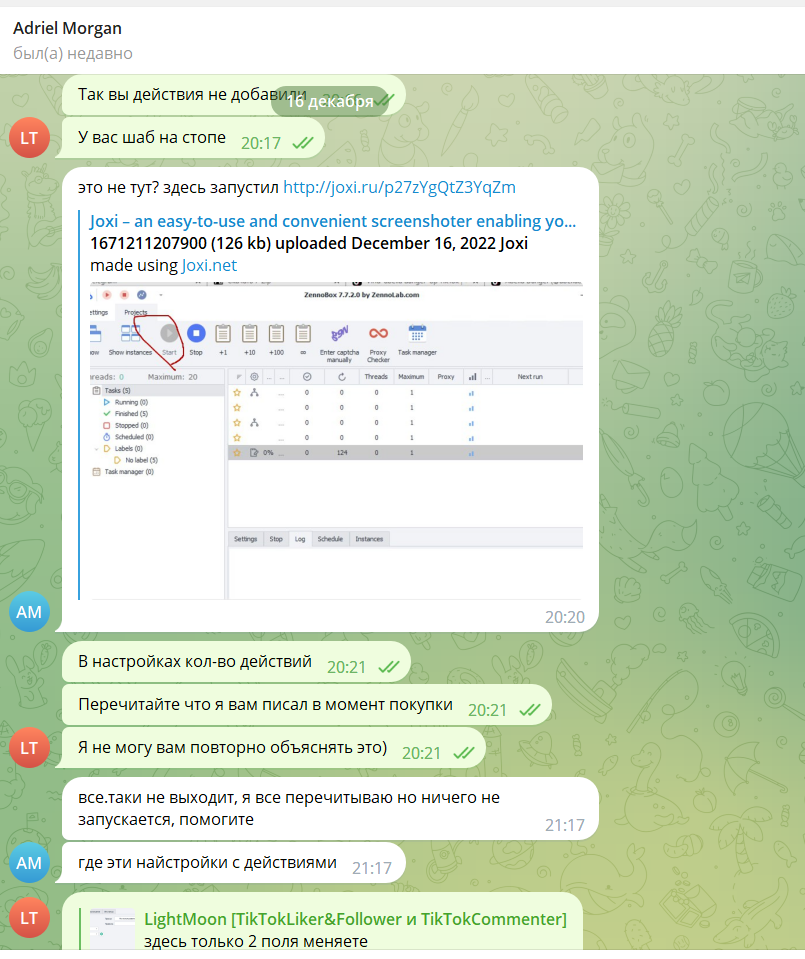Open small thumbnail in LightMoon quoted reply

click(x=113, y=929)
